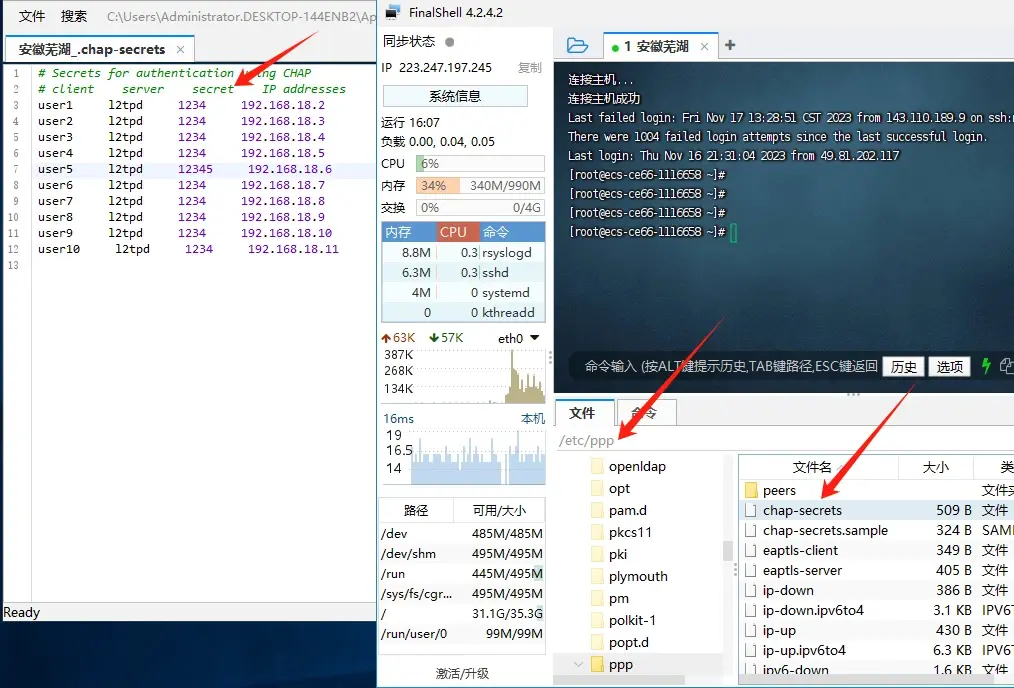This screenshot has width=1014, height=688.
Task: Click the 路径 disk column header
Action: [x=416, y=510]
